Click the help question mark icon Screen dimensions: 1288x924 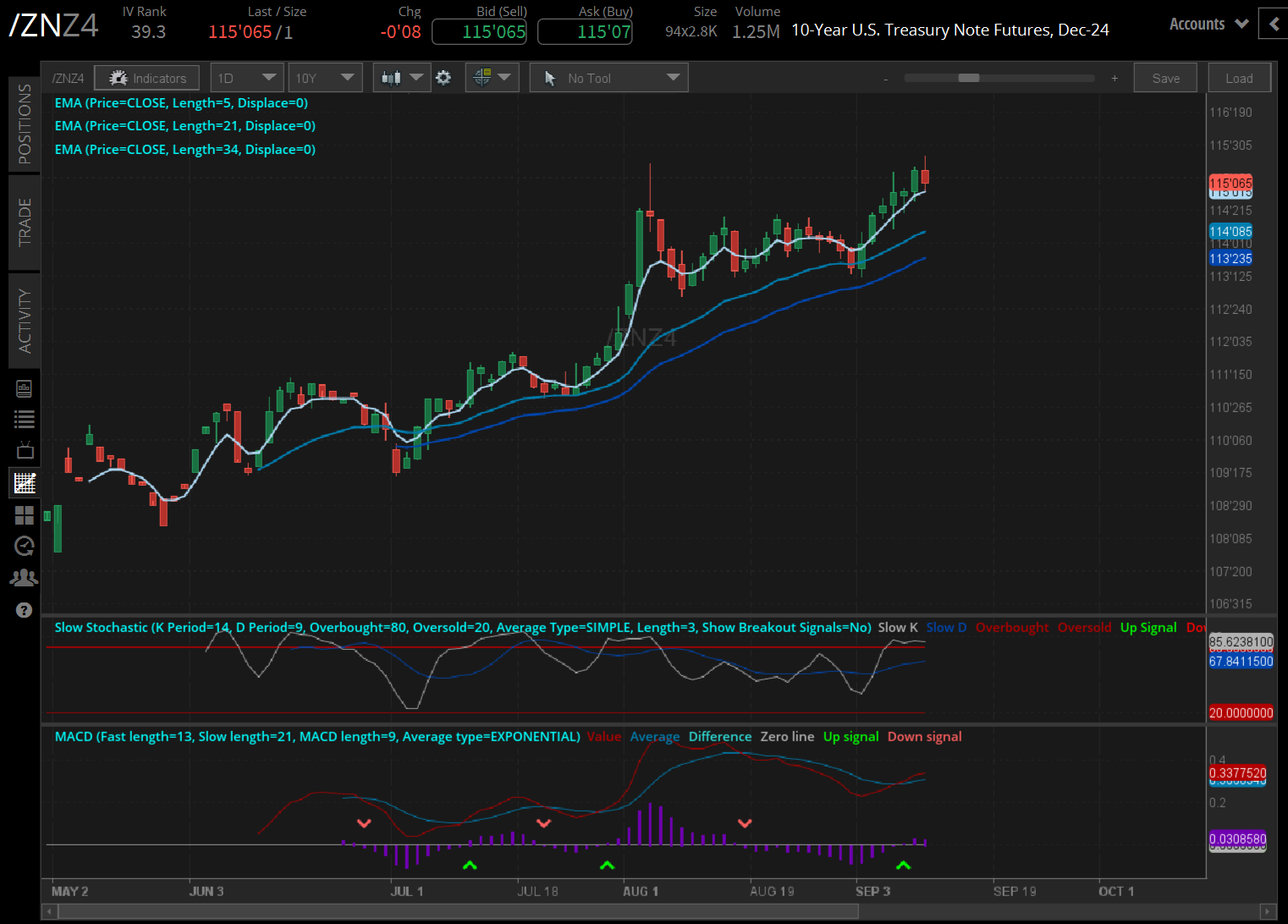[25, 610]
